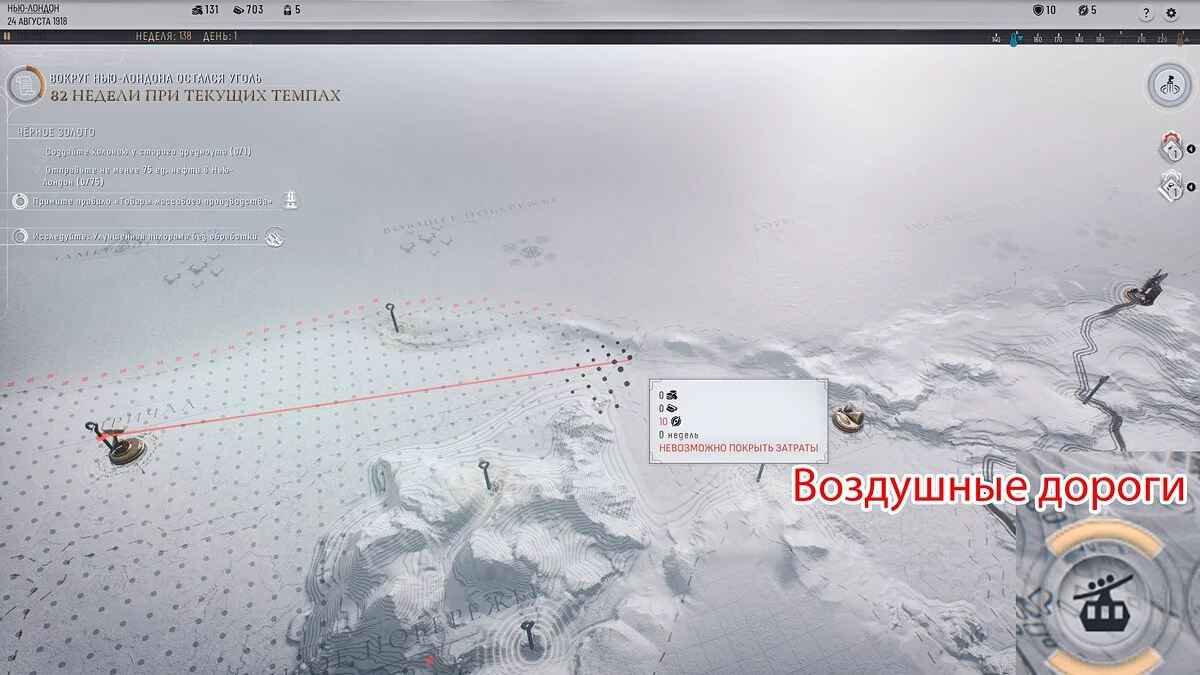The height and width of the screenshot is (675, 1200).
Task: Open the law icon beside 'Товары массового производства'
Action: 290,200
